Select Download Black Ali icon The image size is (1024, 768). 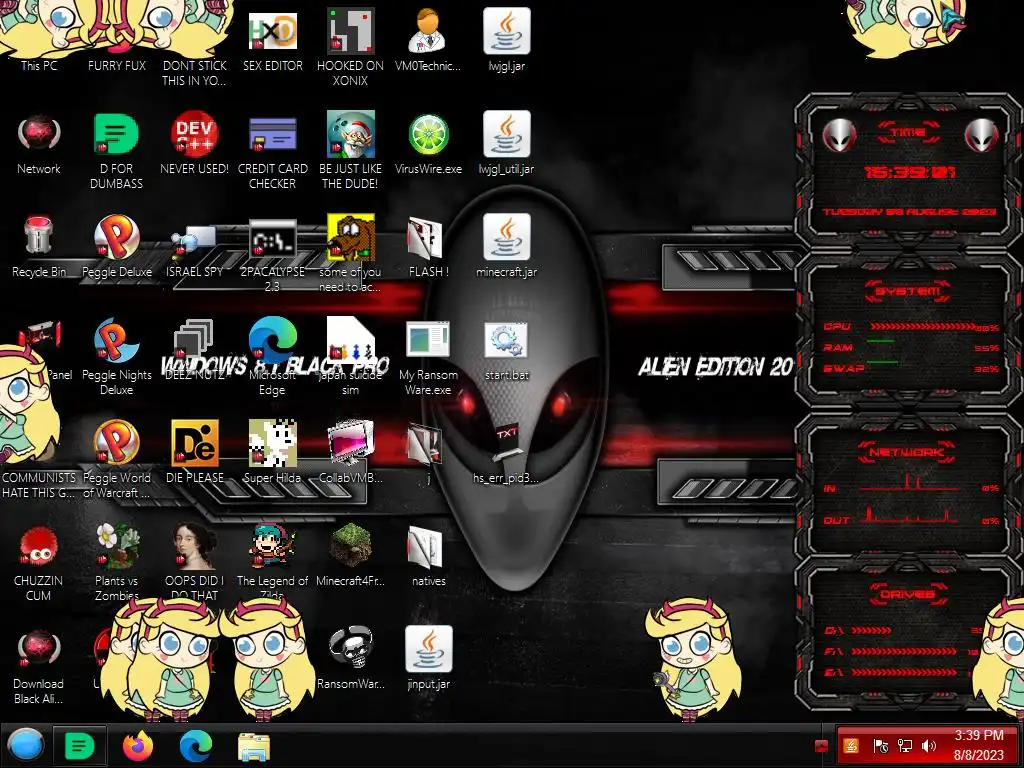pyautogui.click(x=39, y=666)
